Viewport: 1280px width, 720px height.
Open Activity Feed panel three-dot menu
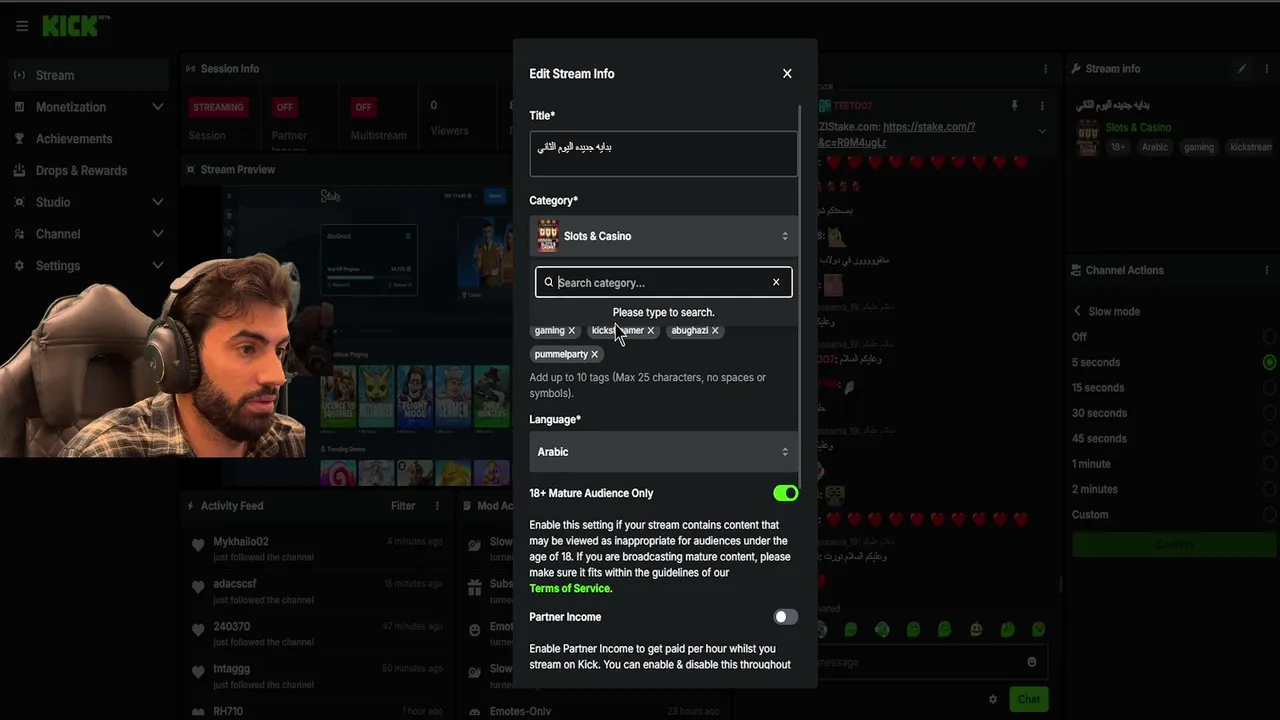point(437,506)
